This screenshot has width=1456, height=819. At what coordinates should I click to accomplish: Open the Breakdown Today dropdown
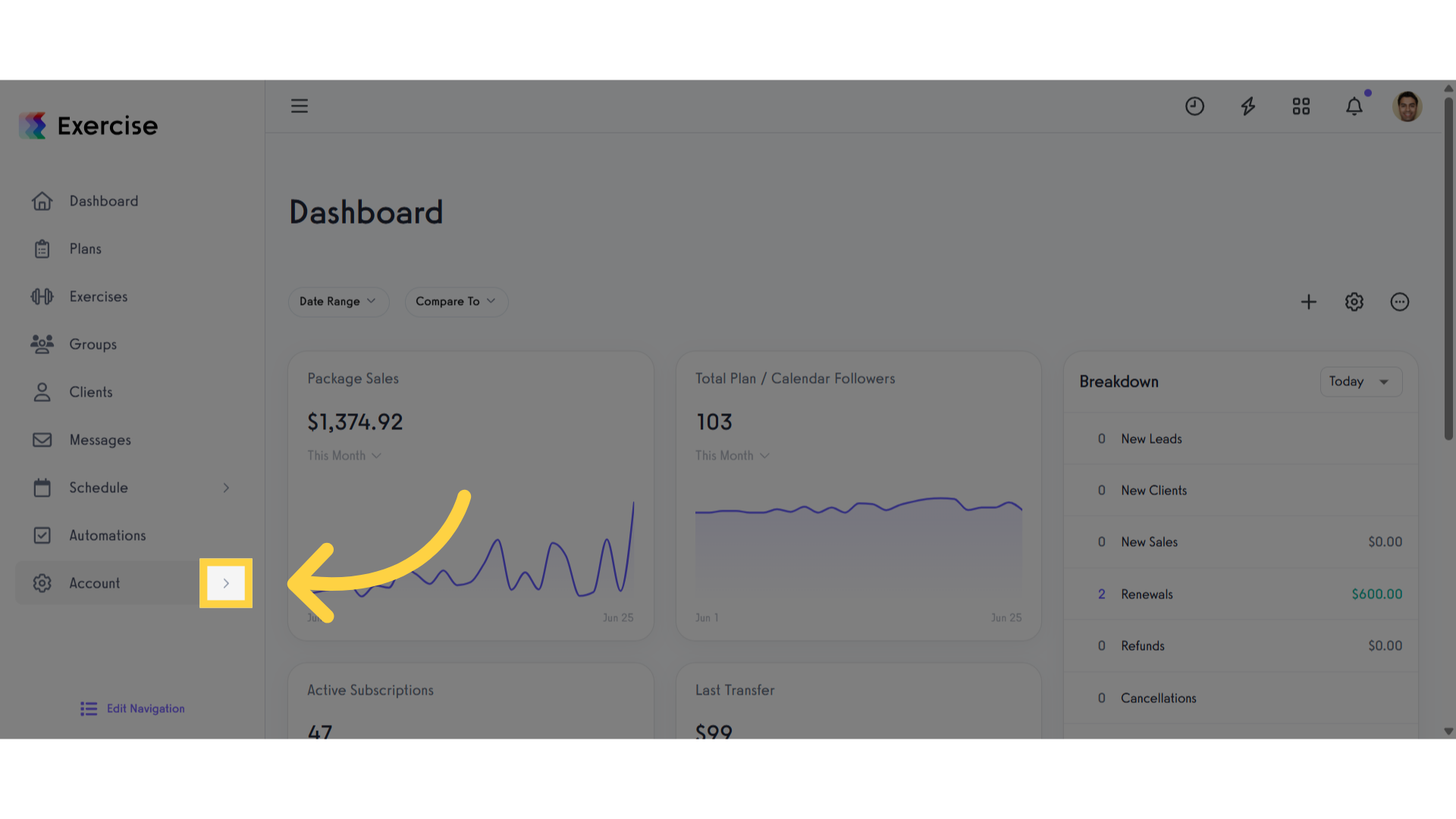tap(1361, 381)
